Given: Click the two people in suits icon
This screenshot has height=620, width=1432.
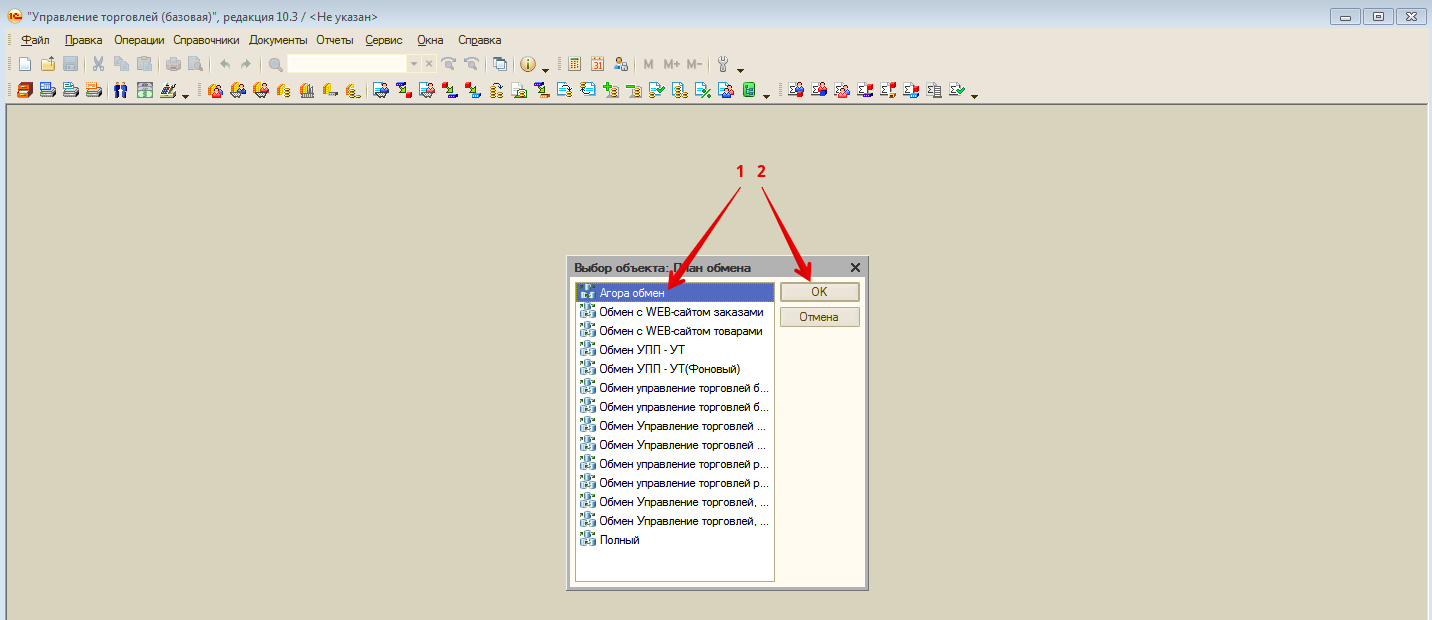Looking at the screenshot, I should [x=121, y=91].
